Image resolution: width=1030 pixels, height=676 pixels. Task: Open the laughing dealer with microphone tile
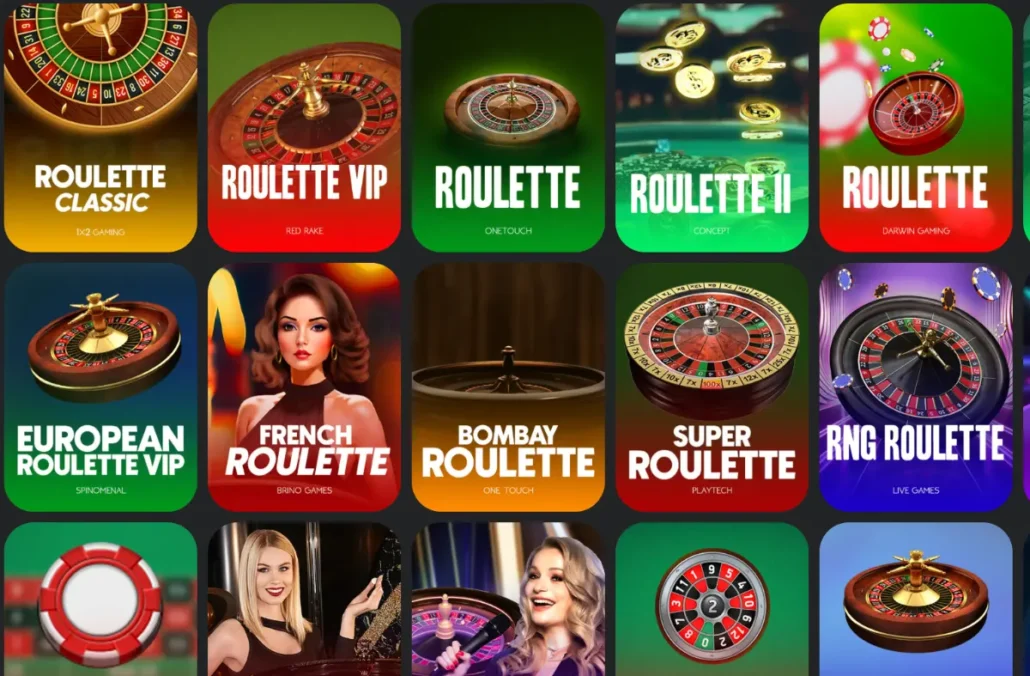click(508, 599)
